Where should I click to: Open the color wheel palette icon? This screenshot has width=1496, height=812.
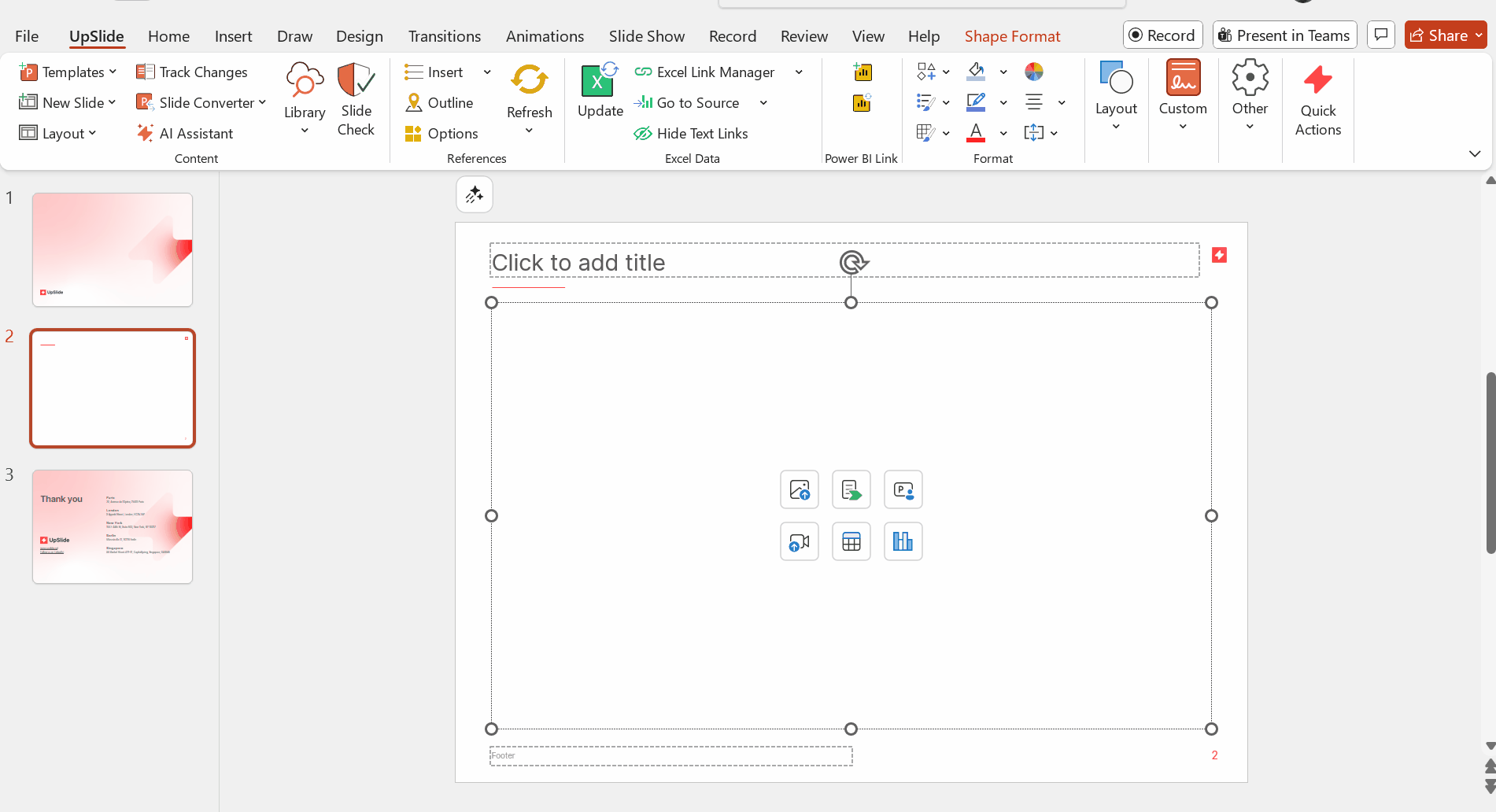1034,72
